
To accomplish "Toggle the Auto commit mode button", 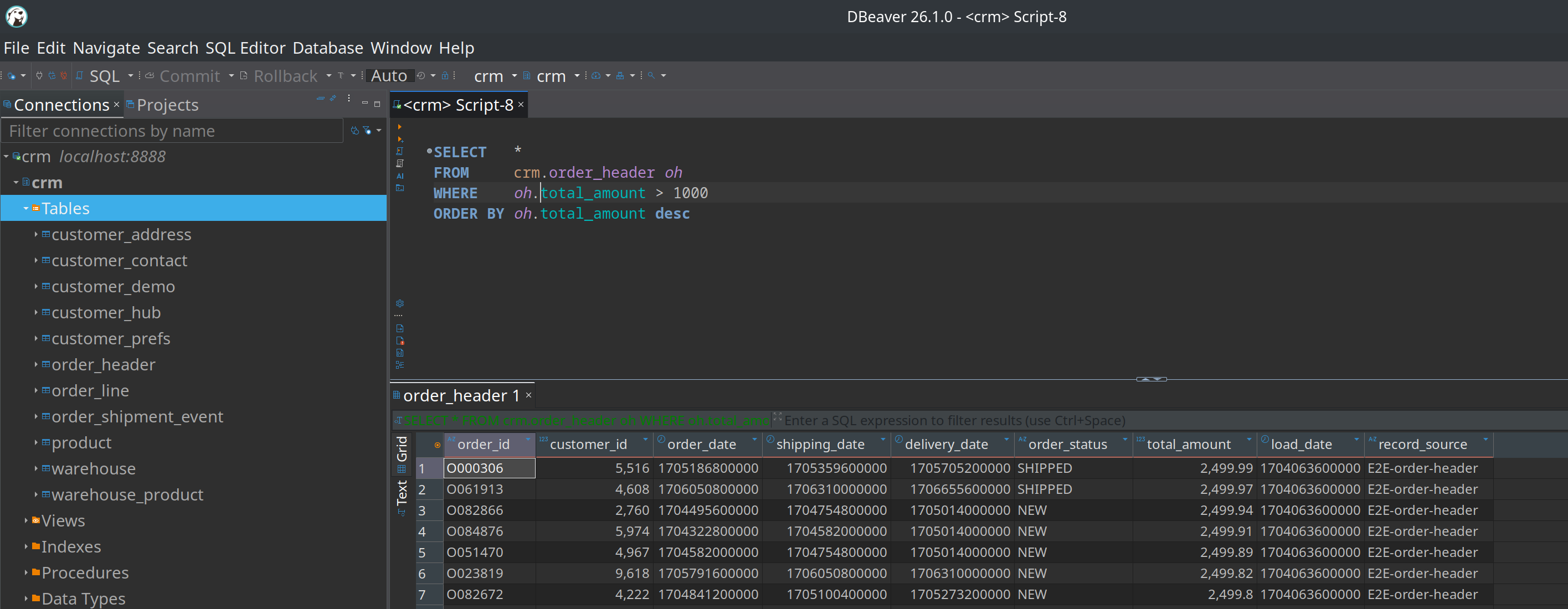I will (x=389, y=76).
